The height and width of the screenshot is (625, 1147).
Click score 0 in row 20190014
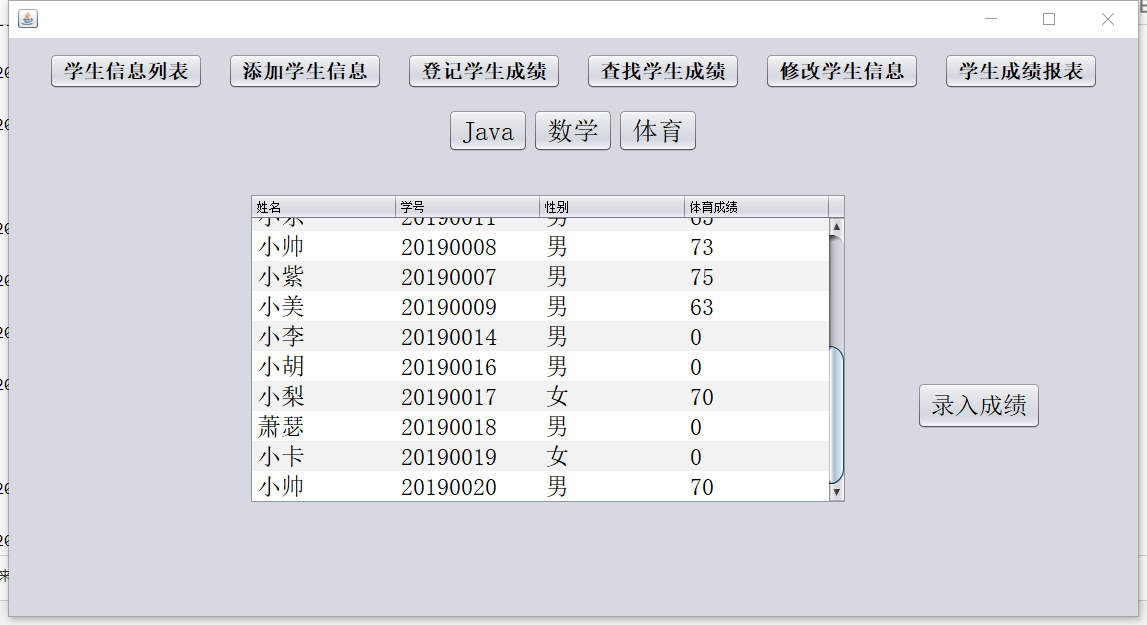[696, 337]
